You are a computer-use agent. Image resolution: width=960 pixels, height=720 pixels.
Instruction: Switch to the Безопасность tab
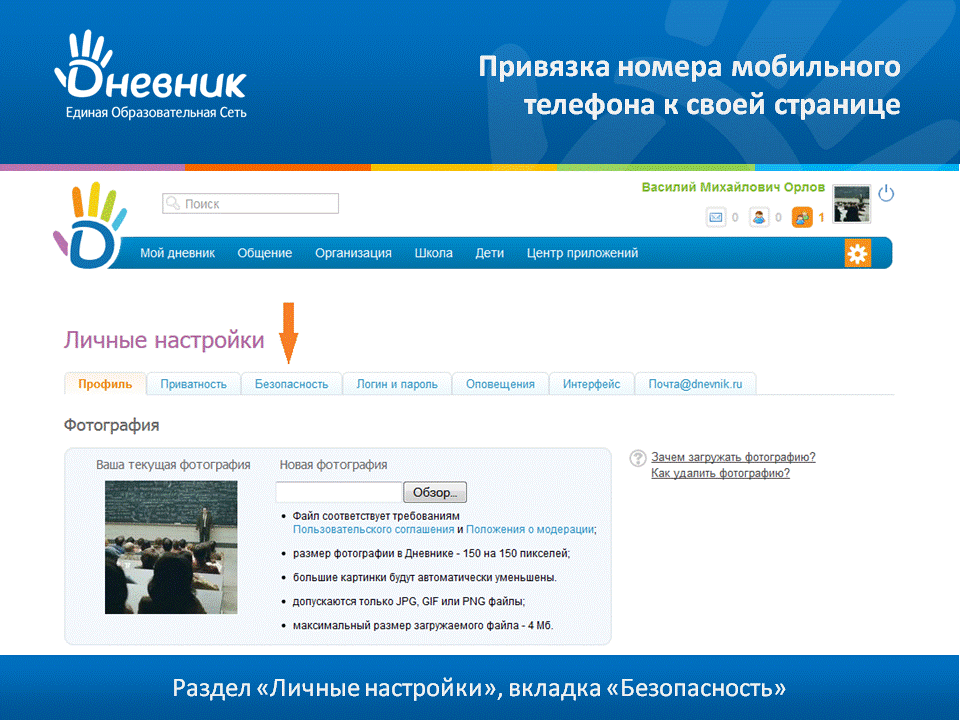click(291, 384)
